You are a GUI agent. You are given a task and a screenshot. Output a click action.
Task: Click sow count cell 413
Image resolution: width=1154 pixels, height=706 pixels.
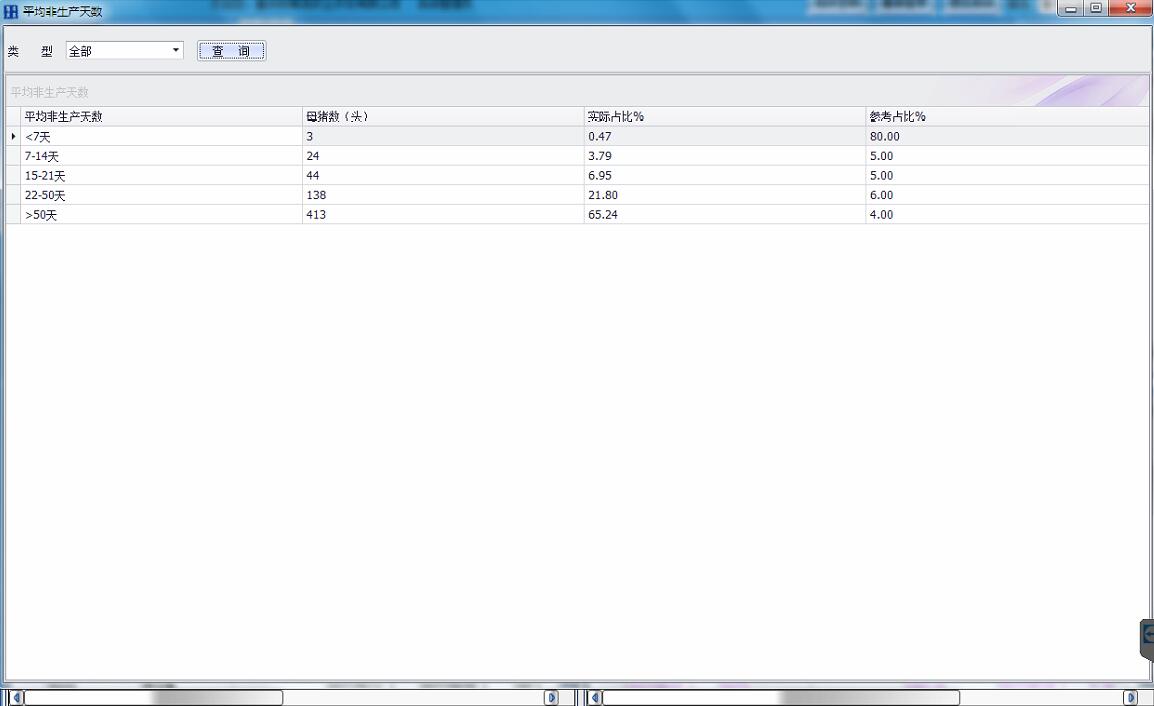[x=443, y=214]
